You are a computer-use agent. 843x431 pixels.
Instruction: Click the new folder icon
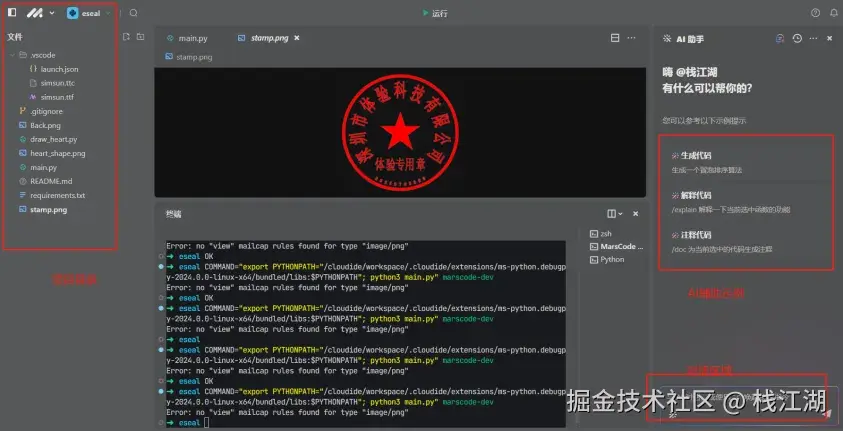pos(140,37)
